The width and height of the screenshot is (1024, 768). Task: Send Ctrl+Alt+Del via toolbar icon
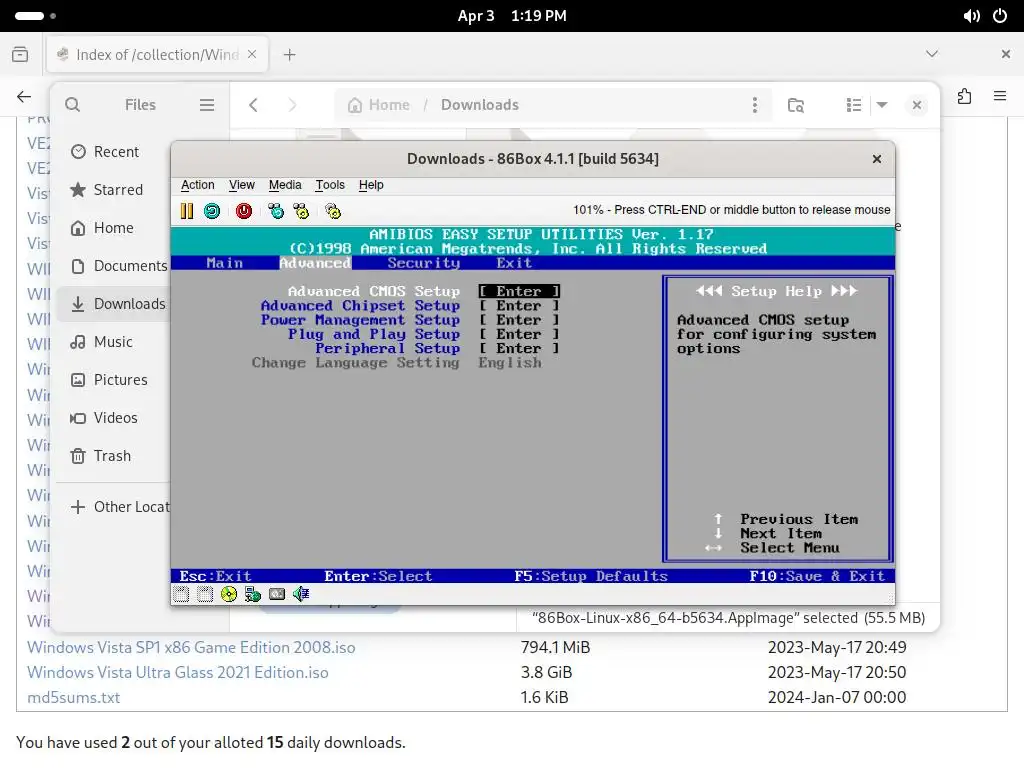click(276, 211)
